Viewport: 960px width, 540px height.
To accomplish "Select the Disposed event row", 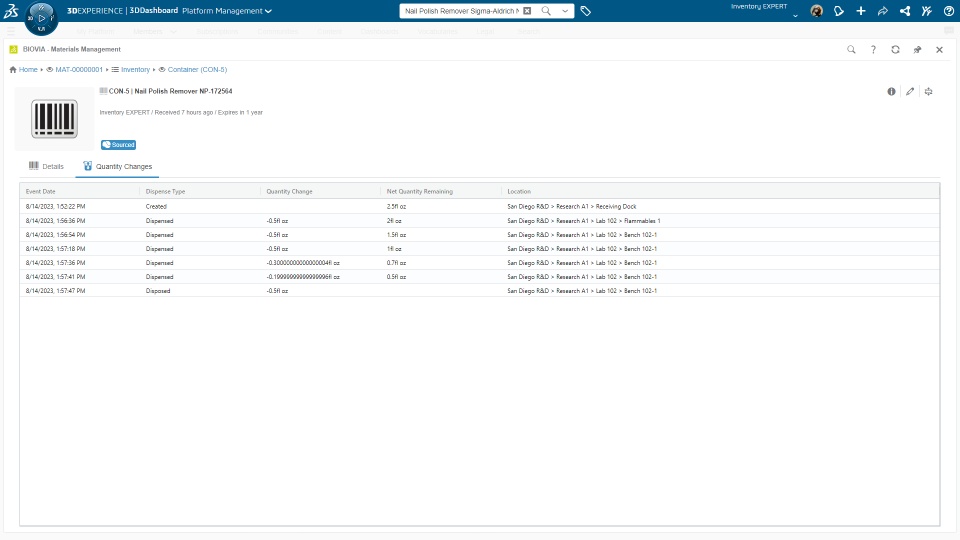I will [x=479, y=291].
